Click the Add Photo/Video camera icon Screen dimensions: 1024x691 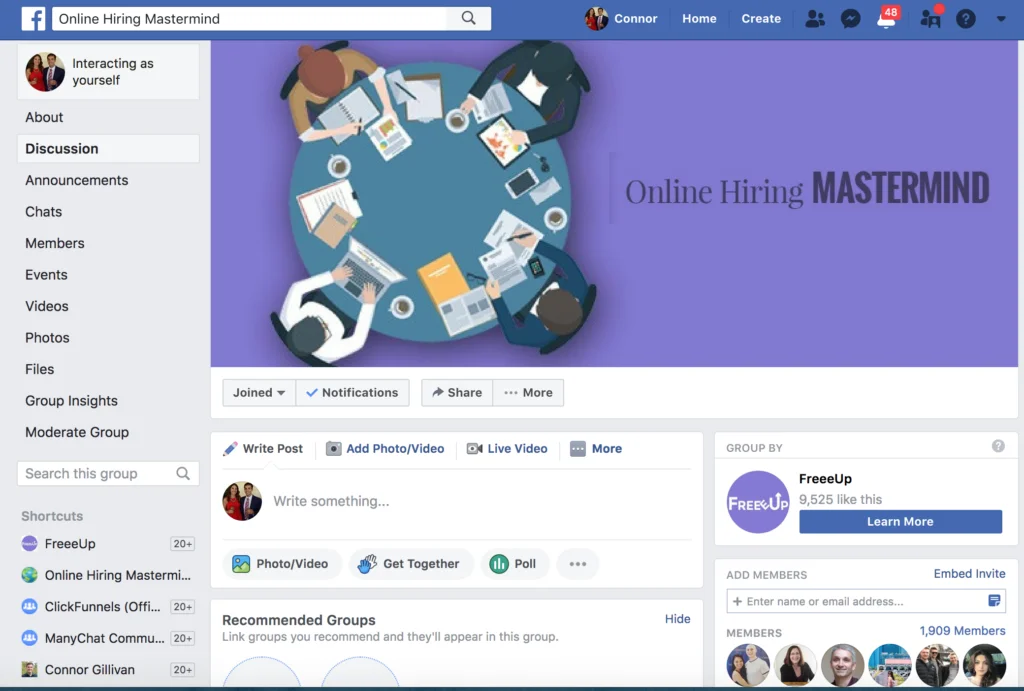[334, 449]
